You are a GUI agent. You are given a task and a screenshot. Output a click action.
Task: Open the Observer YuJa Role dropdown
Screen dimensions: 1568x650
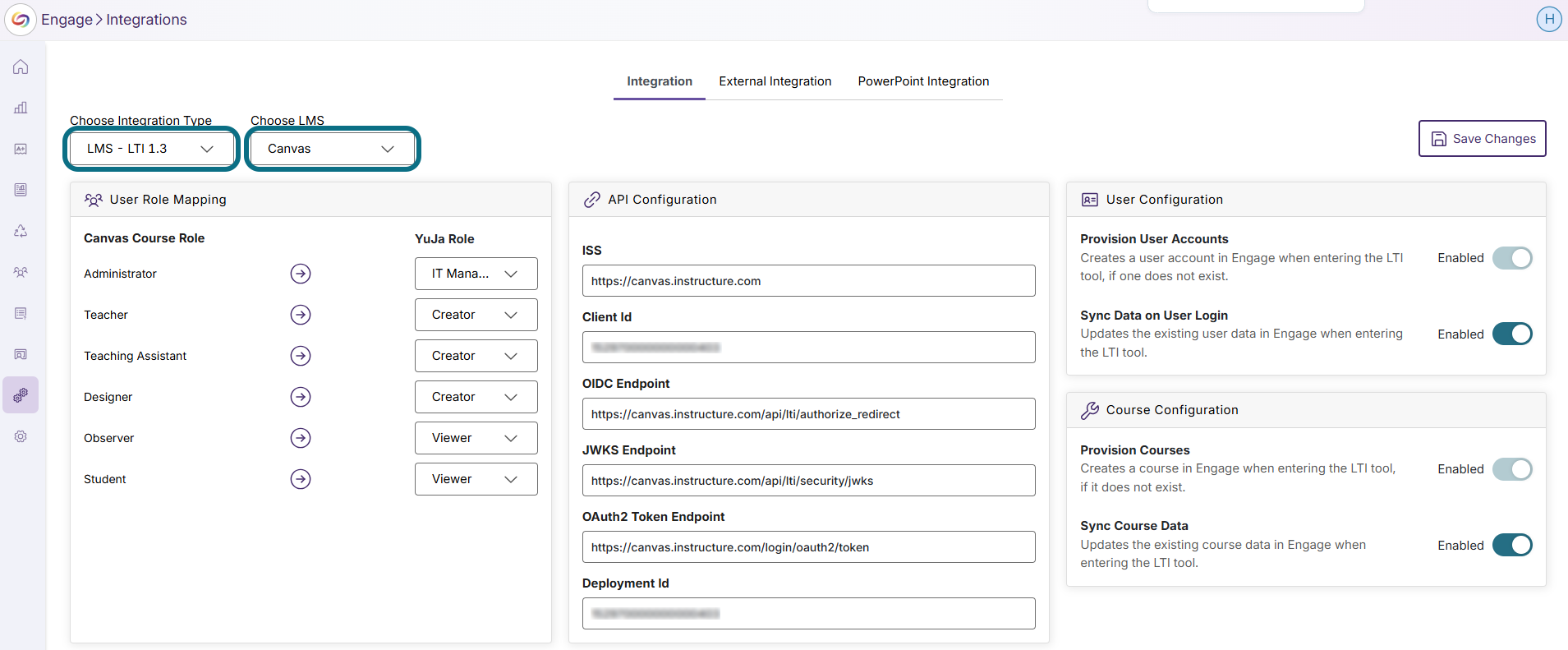(476, 438)
